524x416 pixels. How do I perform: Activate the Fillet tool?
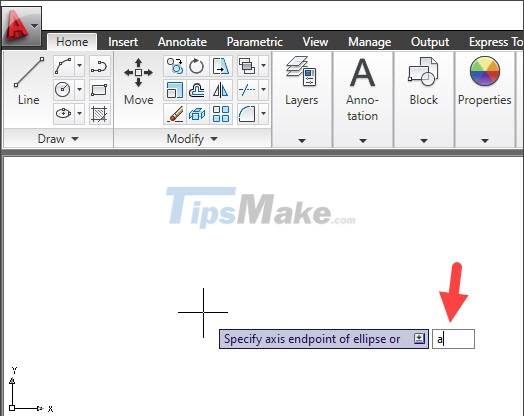[x=247, y=114]
